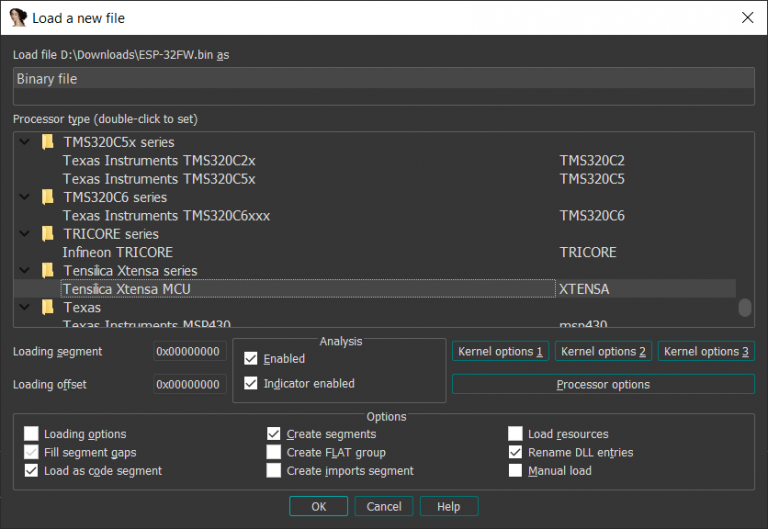Image resolution: width=768 pixels, height=529 pixels.
Task: Click the TRICORE series folder icon
Action: [47, 234]
